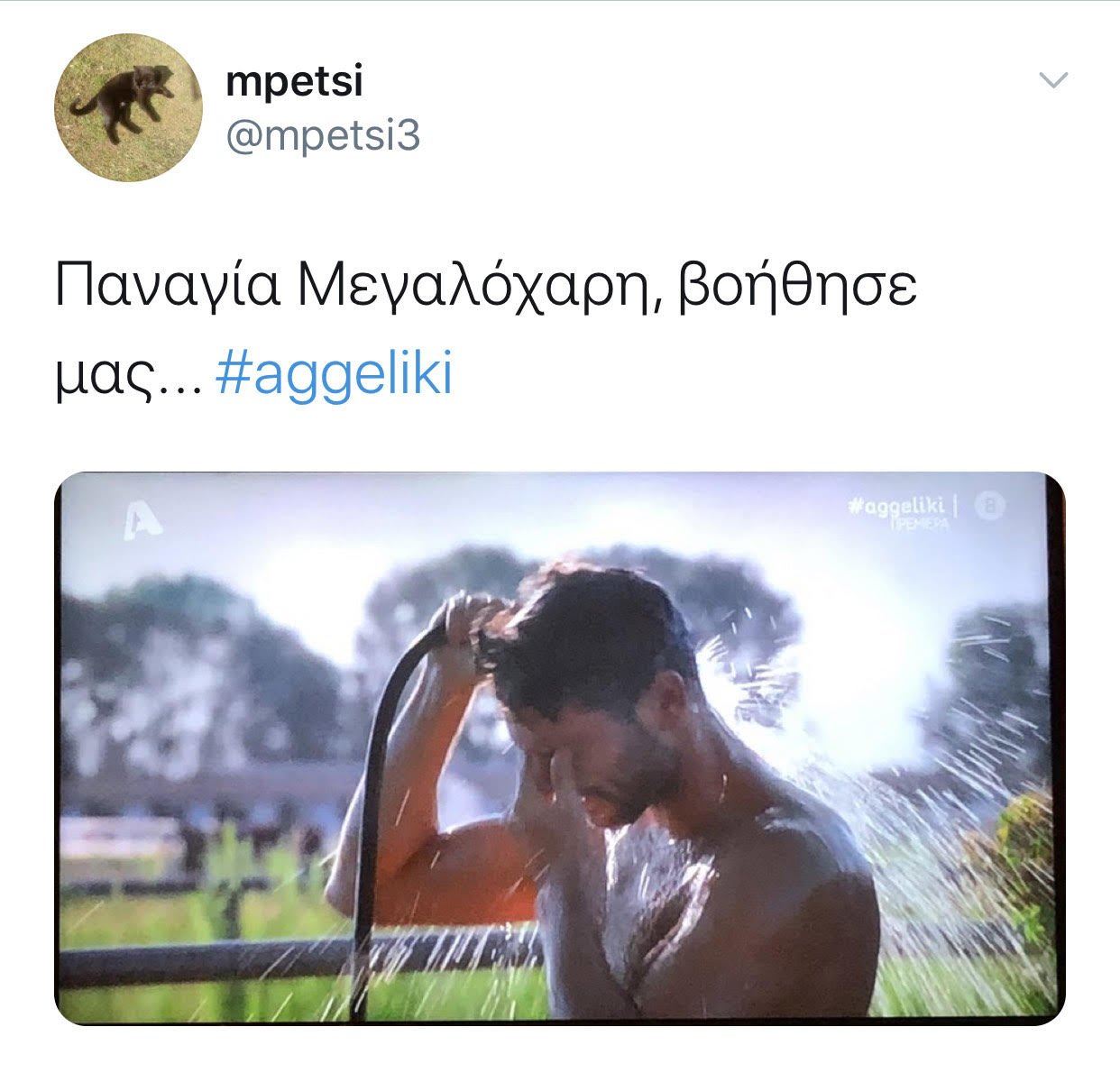Image resolution: width=1120 pixels, height=1082 pixels.
Task: Click the water spray beside the man
Action: point(920,811)
